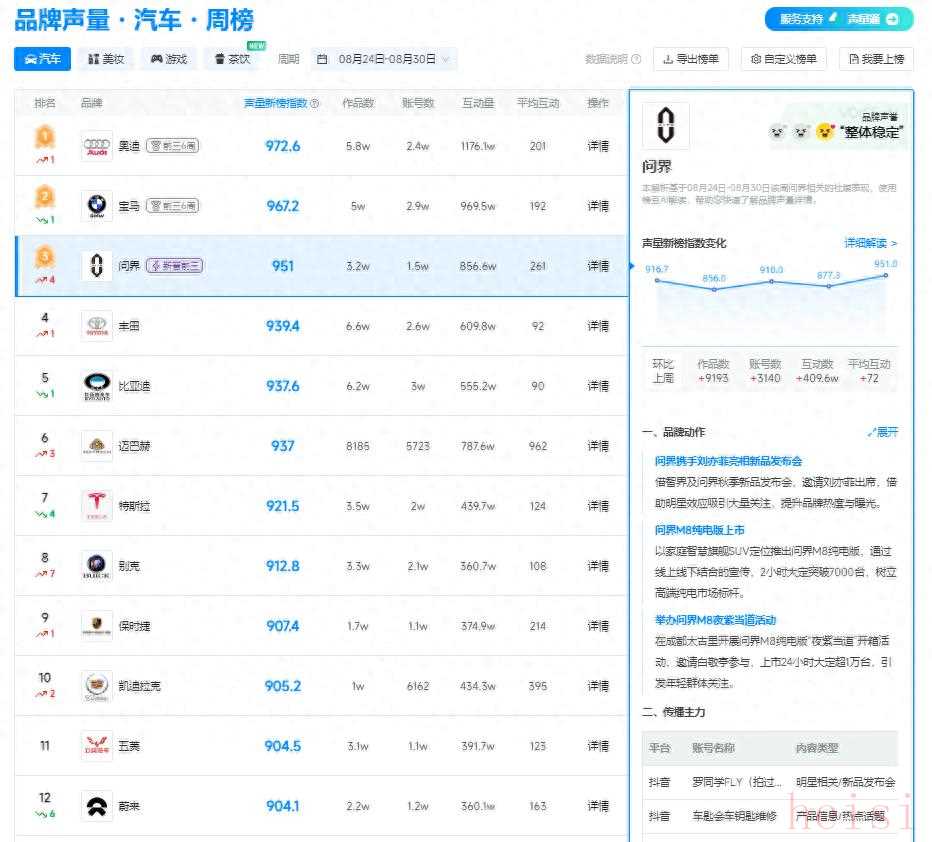
Task: Click the Toyota logo beside 丰田
Action: pos(97,326)
